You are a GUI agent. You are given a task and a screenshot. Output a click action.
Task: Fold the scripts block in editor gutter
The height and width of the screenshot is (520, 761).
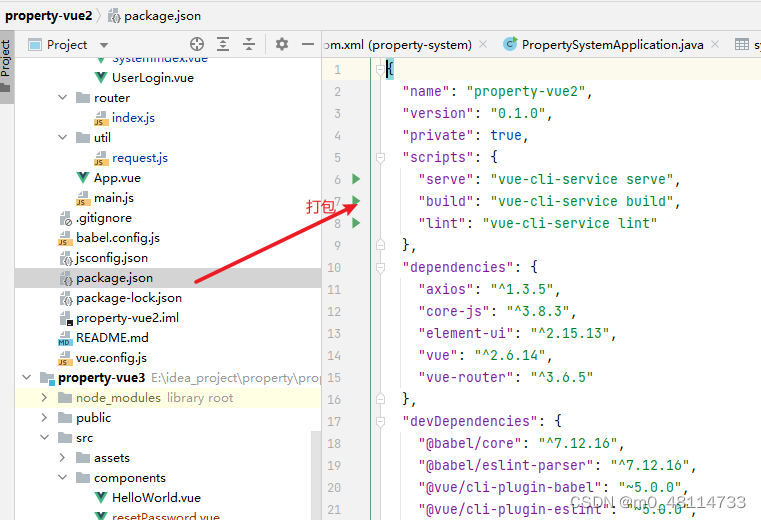[380, 157]
